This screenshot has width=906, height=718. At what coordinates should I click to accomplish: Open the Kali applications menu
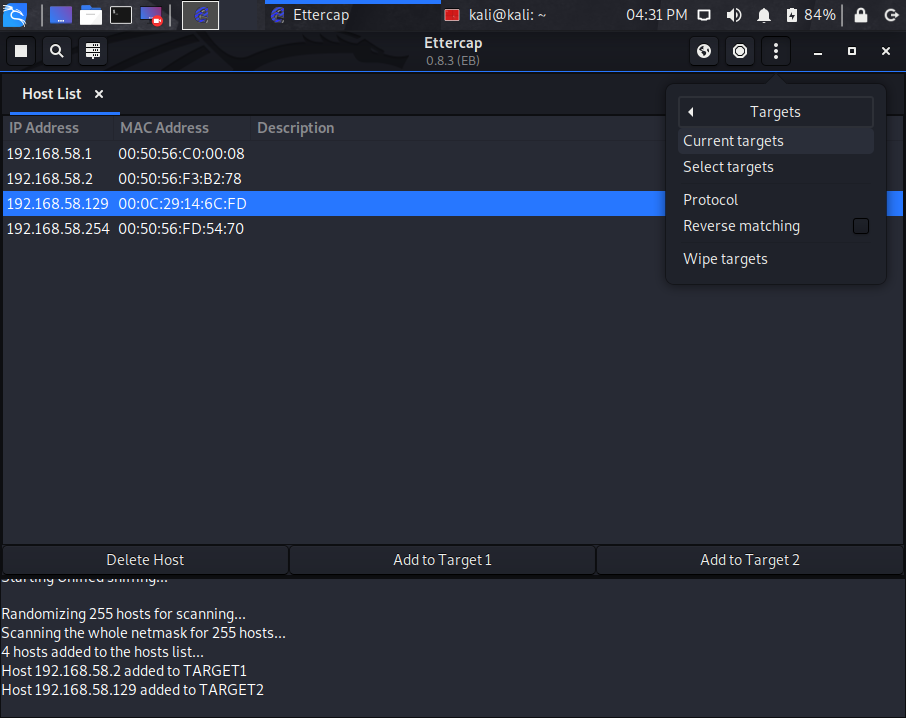pyautogui.click(x=14, y=15)
